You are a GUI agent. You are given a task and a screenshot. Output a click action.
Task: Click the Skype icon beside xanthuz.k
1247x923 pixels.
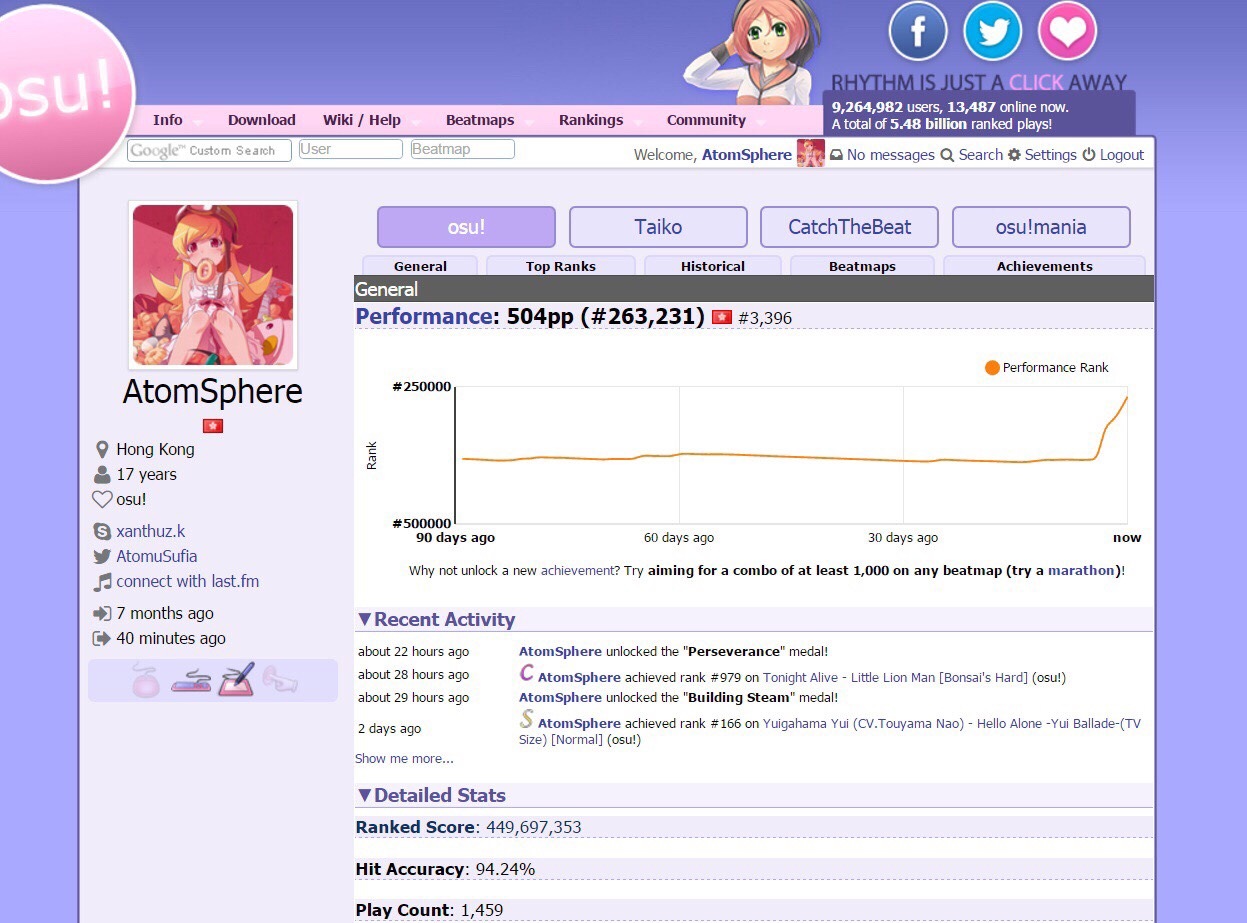pyautogui.click(x=102, y=532)
